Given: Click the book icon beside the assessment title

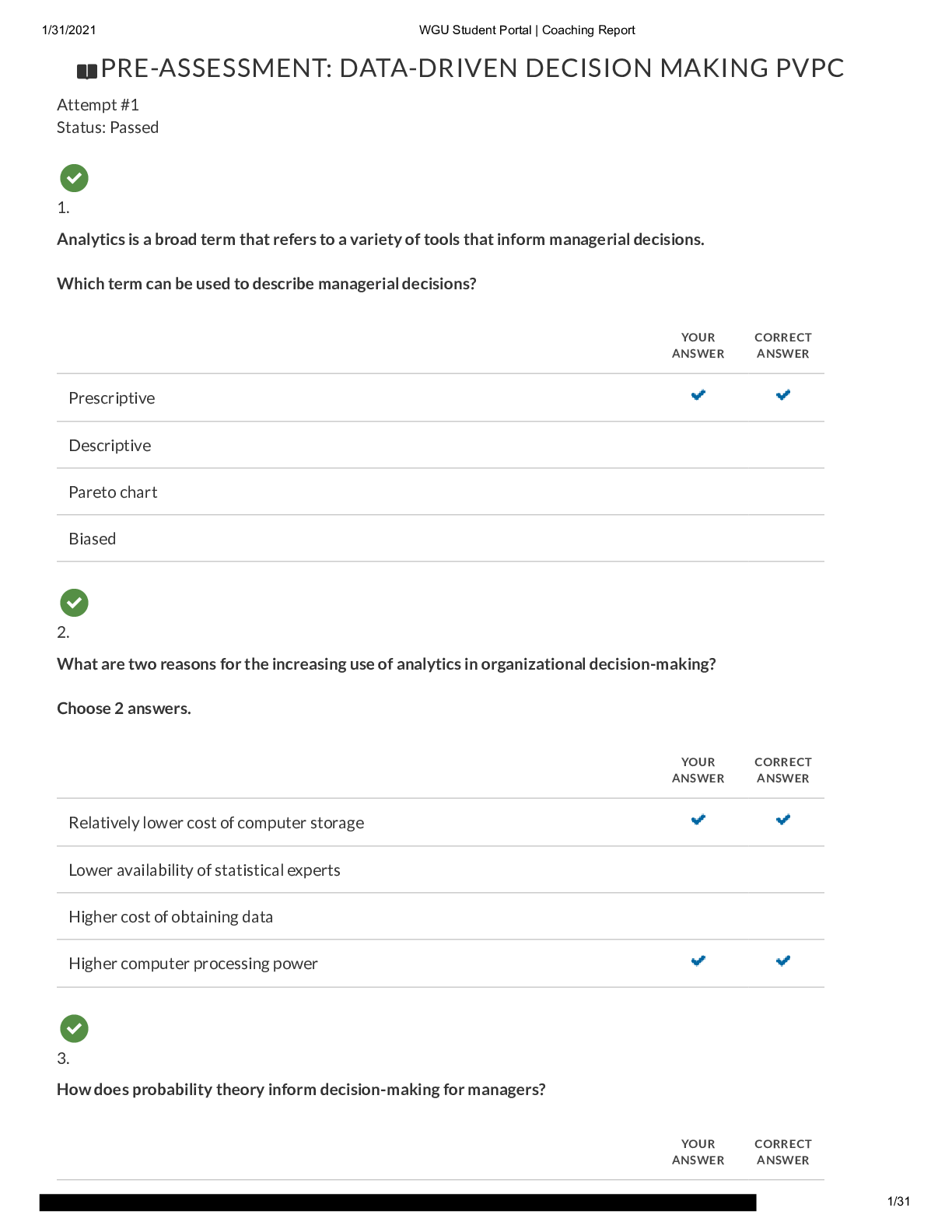Looking at the screenshot, I should click(87, 72).
